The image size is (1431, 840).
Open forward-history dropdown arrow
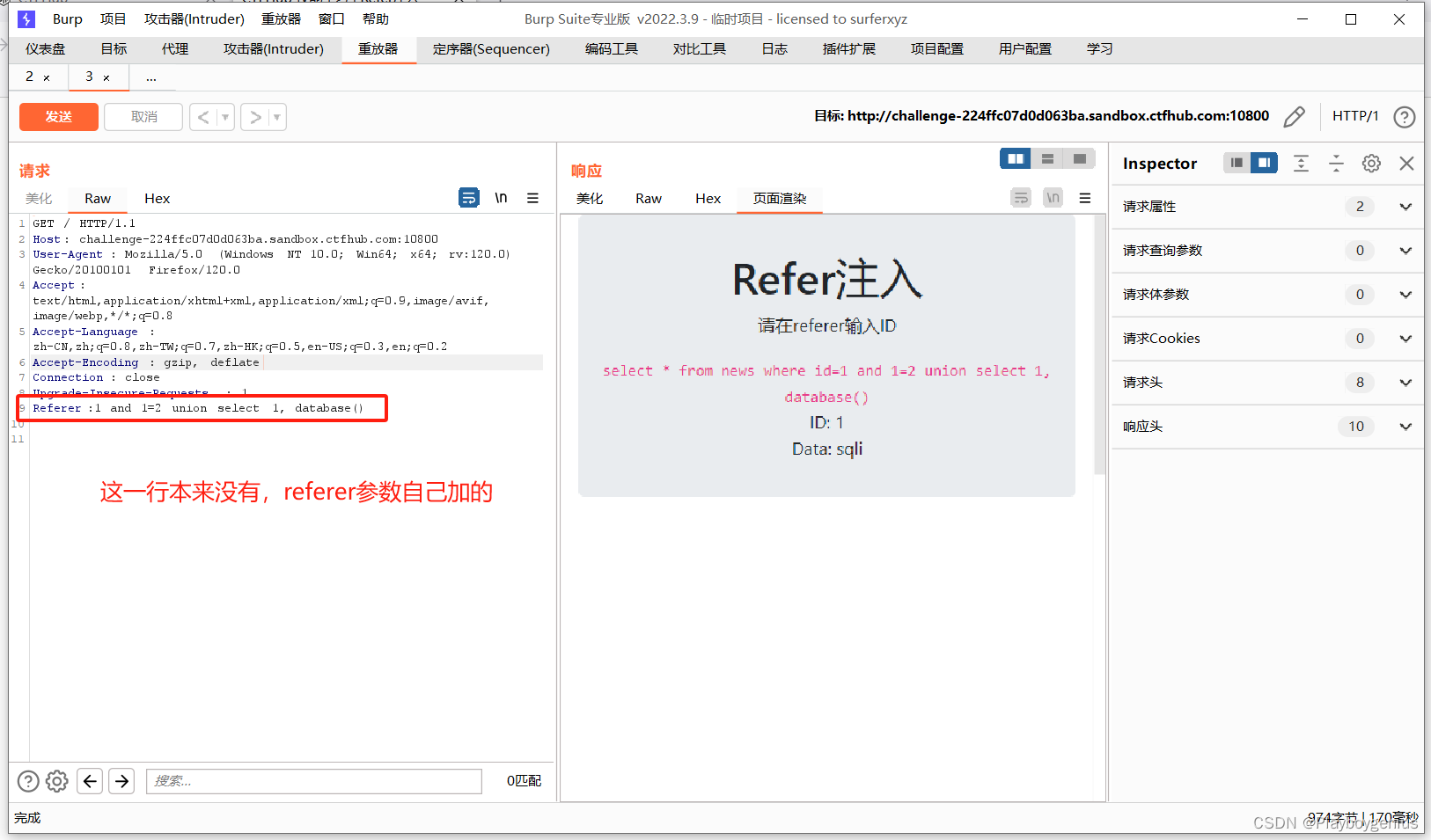pos(277,117)
